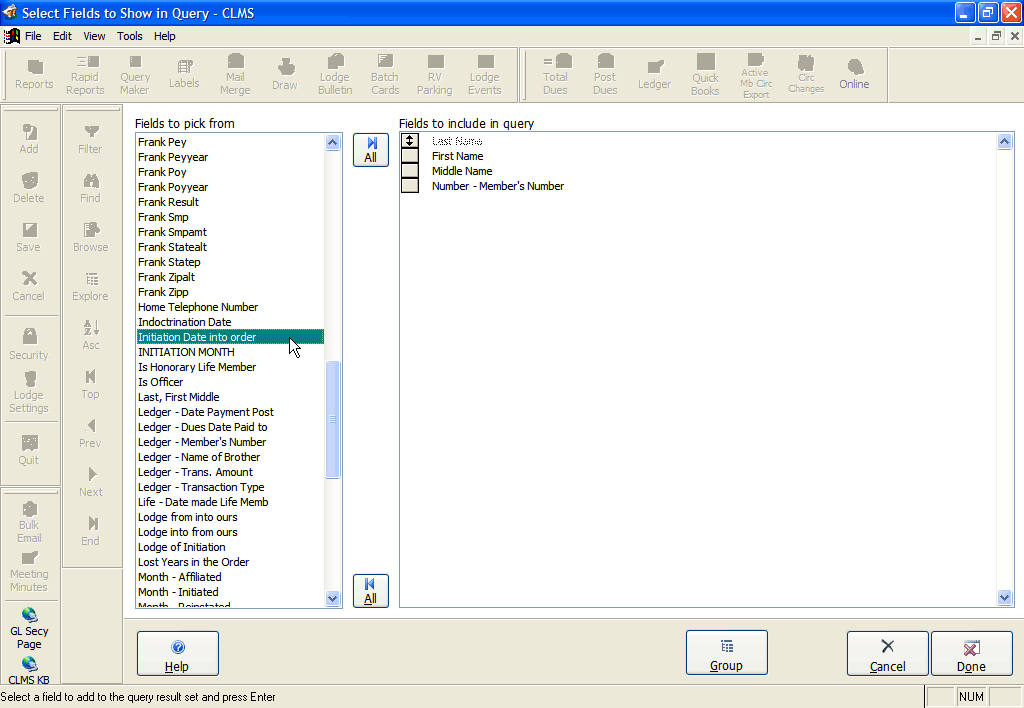Screen dimensions: 1024x708
Task: Open the Mail Merge tool
Action: click(235, 75)
